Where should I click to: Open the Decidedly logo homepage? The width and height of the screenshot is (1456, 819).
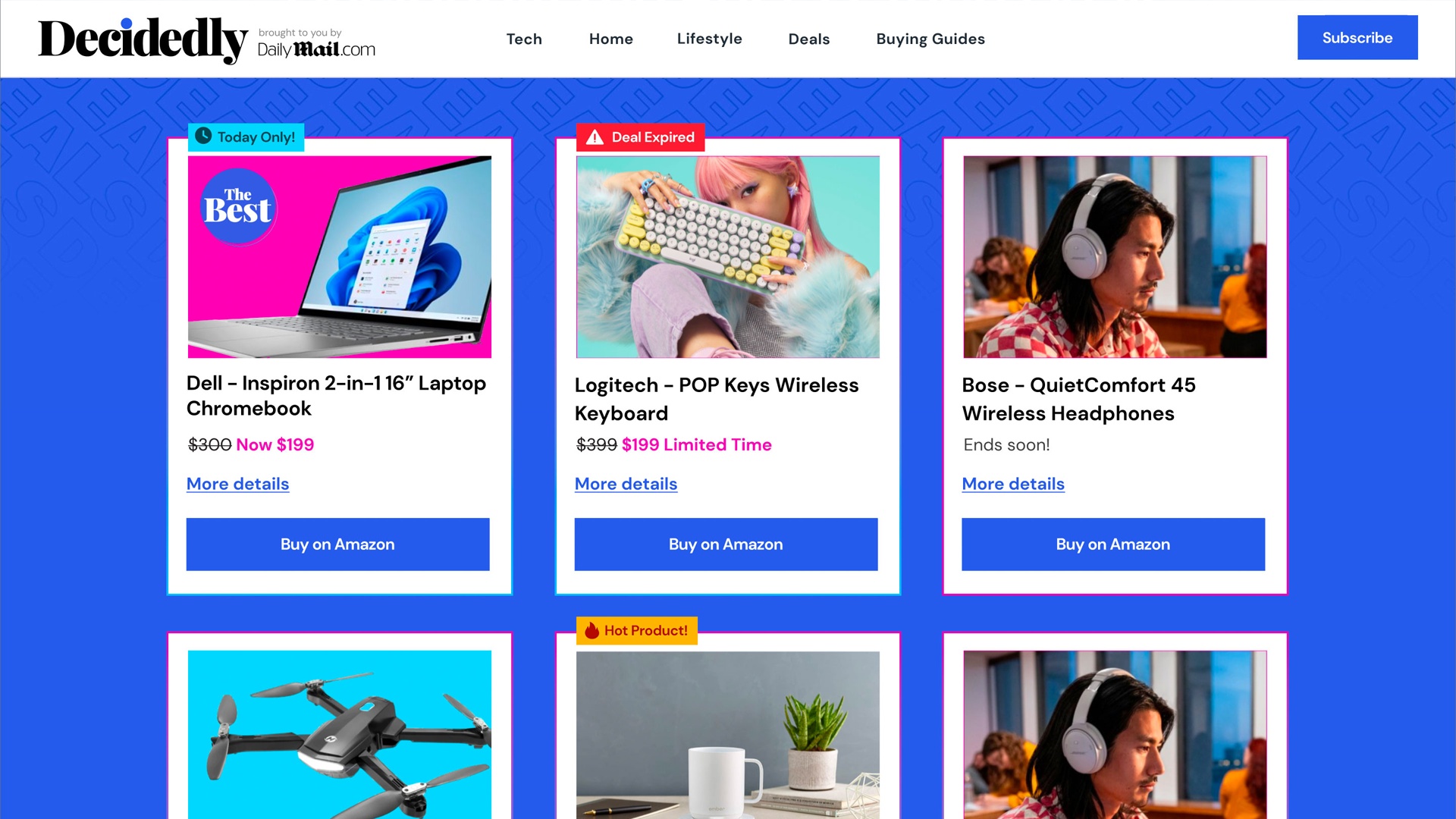(143, 39)
